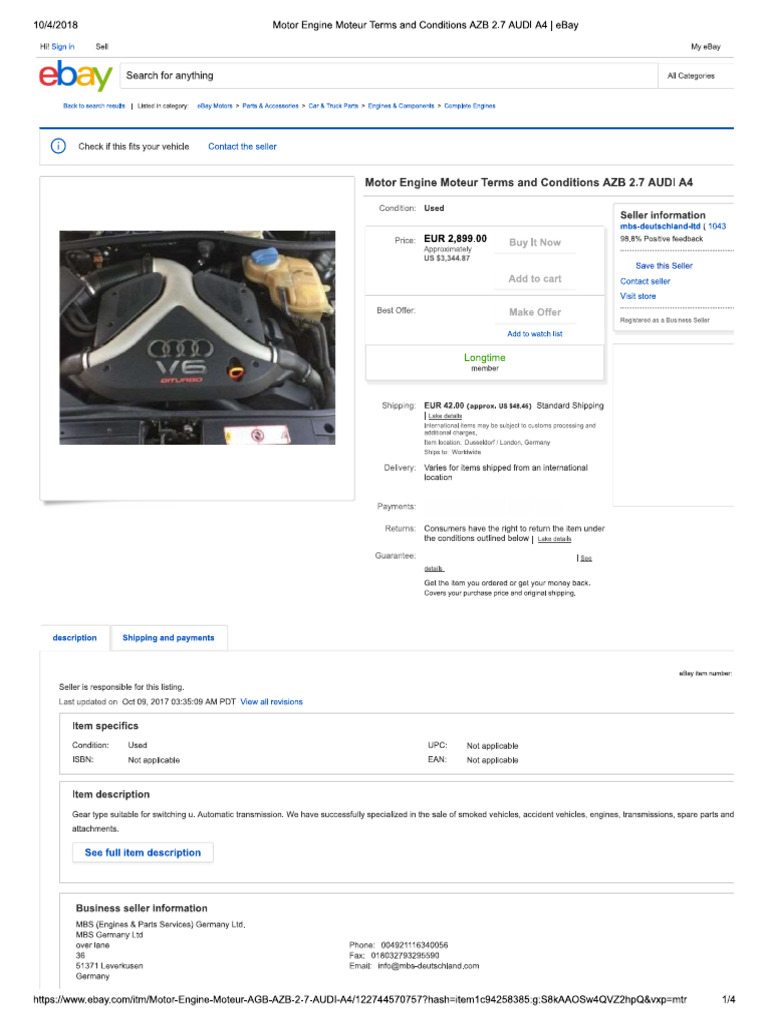768x1024 pixels.
Task: Click Add to watch list link
Action: 535,334
